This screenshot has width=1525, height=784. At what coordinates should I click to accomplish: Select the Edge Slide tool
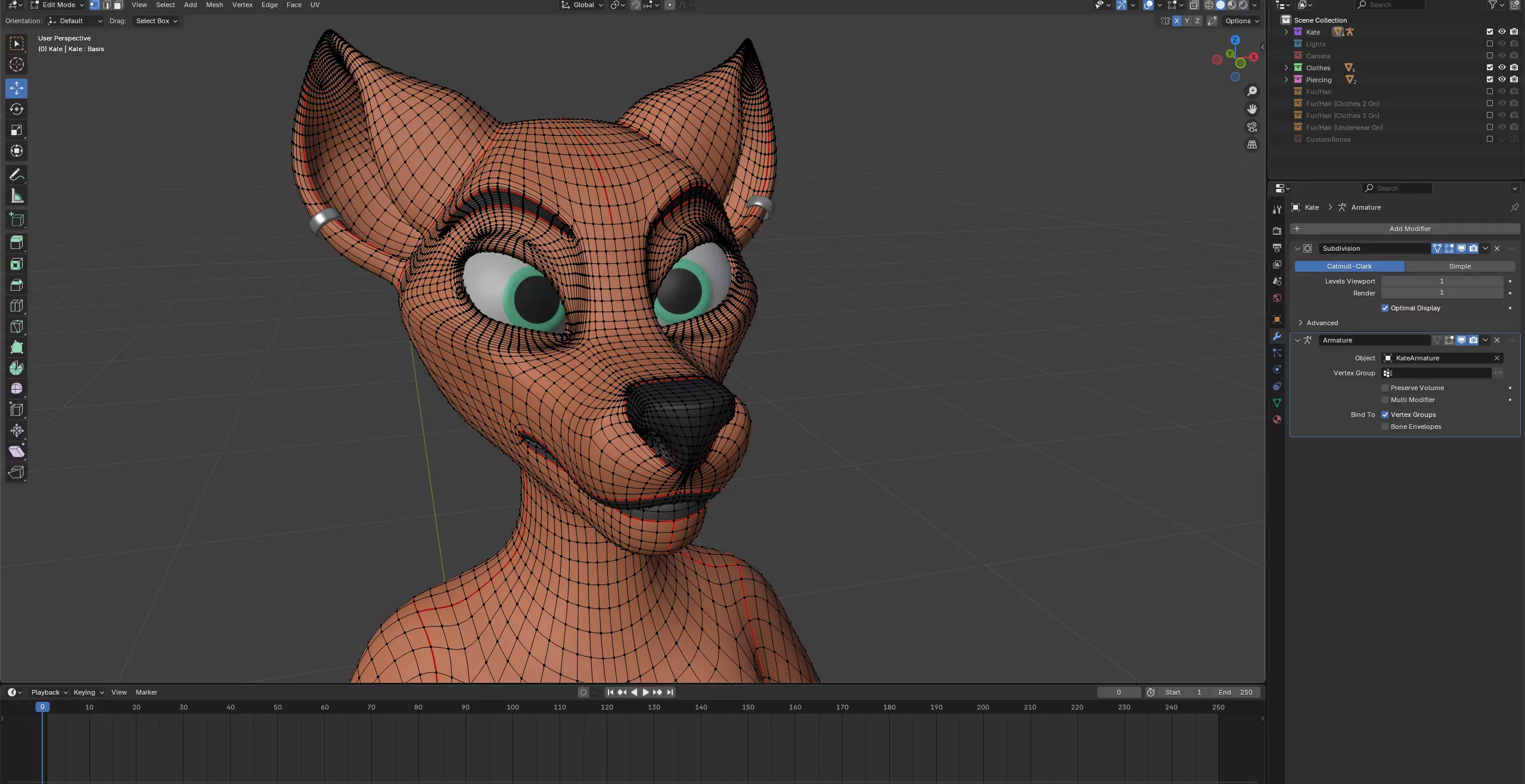point(17,410)
